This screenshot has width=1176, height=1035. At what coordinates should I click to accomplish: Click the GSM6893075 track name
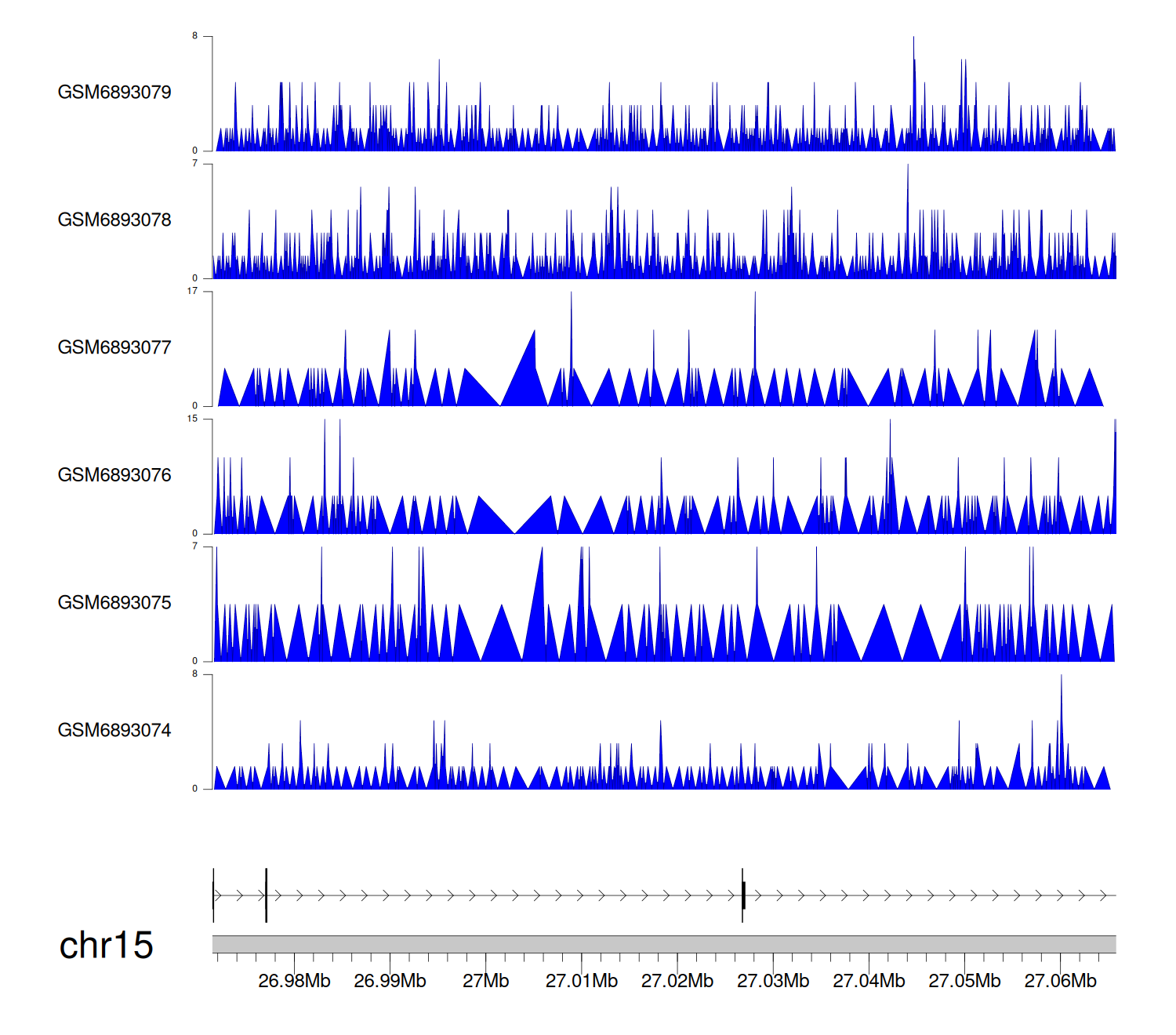pos(114,603)
